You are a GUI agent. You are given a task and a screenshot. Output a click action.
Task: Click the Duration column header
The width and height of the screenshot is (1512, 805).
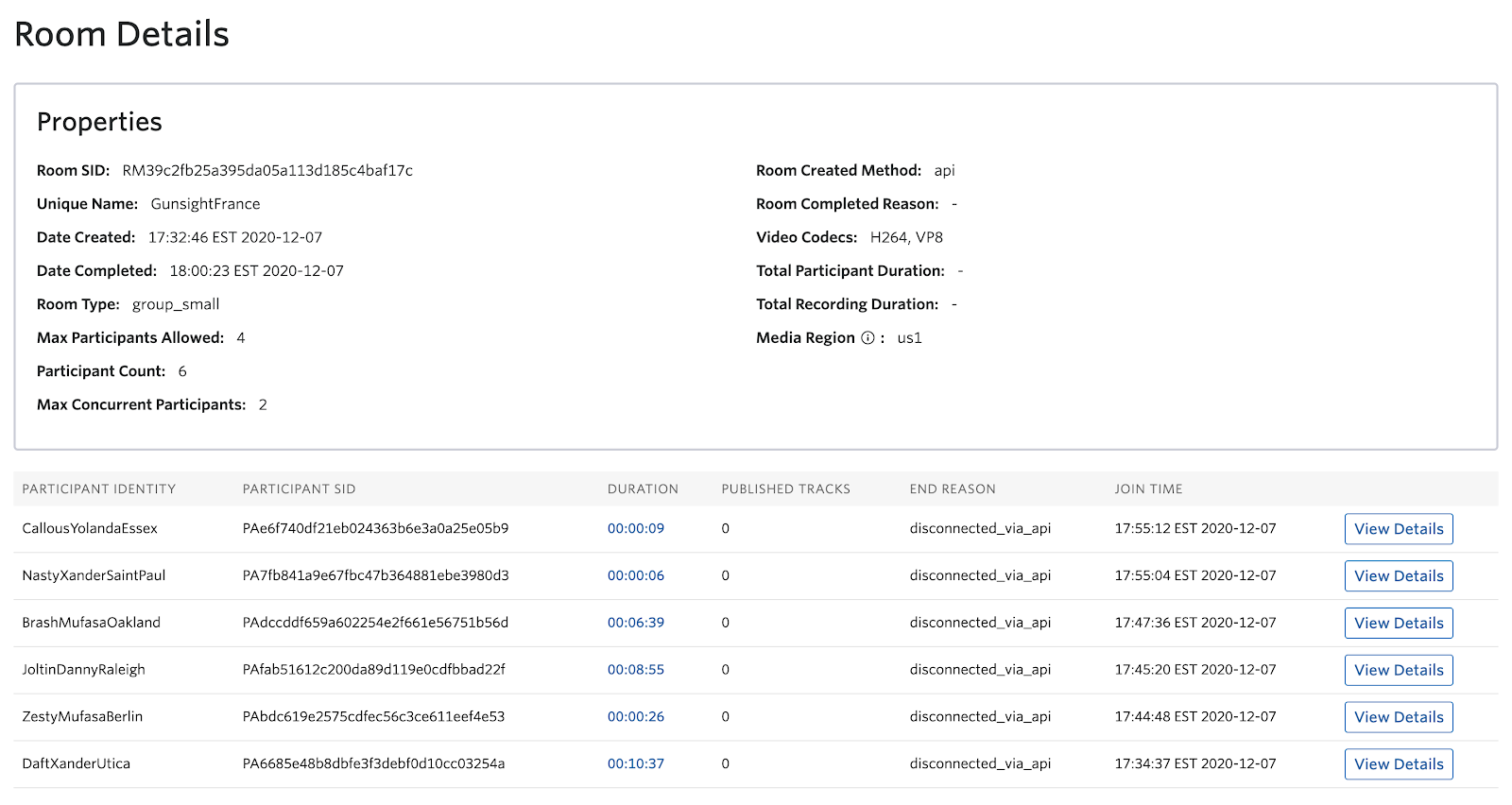(643, 489)
